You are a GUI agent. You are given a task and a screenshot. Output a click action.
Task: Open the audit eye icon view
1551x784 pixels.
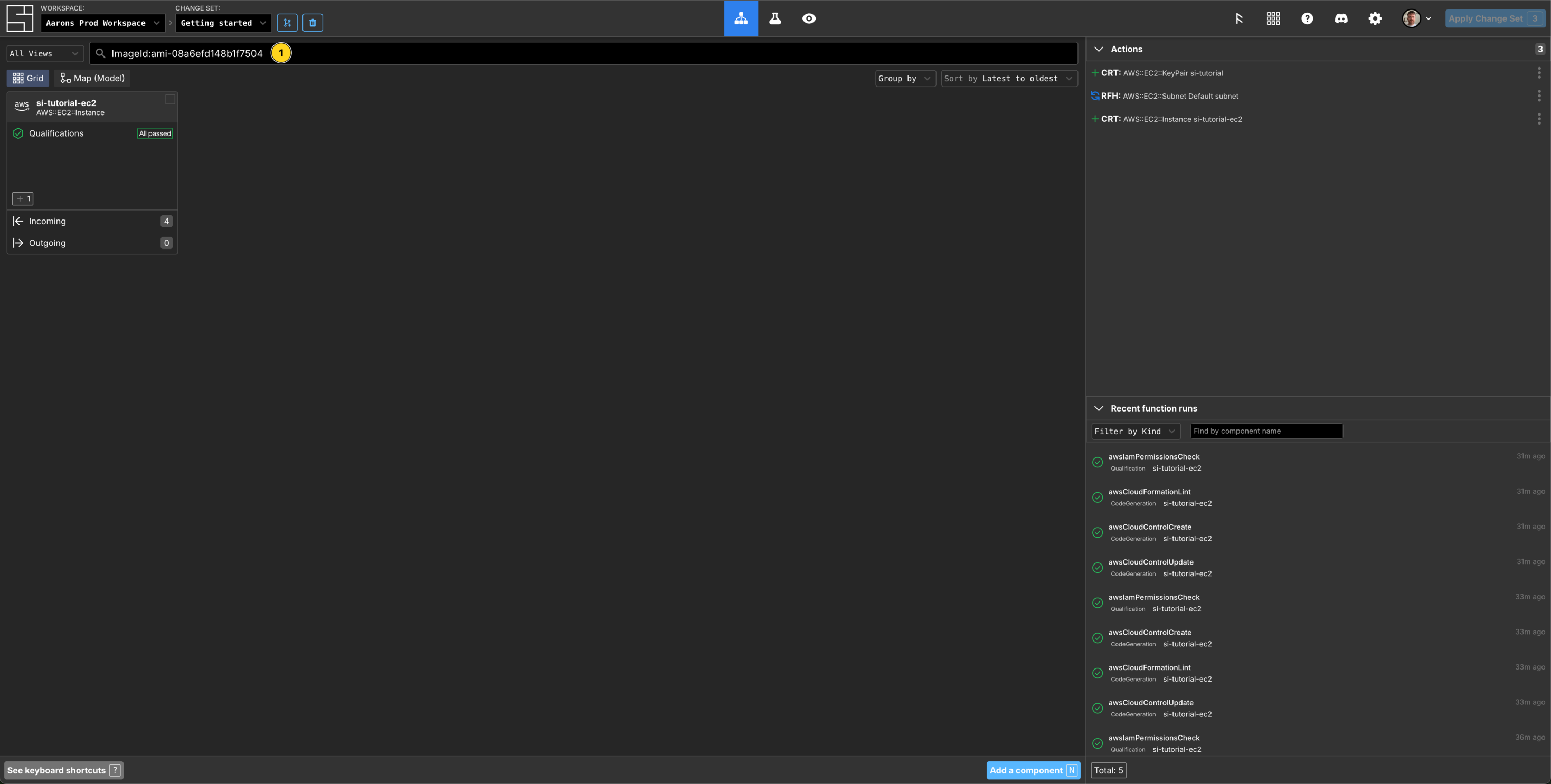pos(809,18)
